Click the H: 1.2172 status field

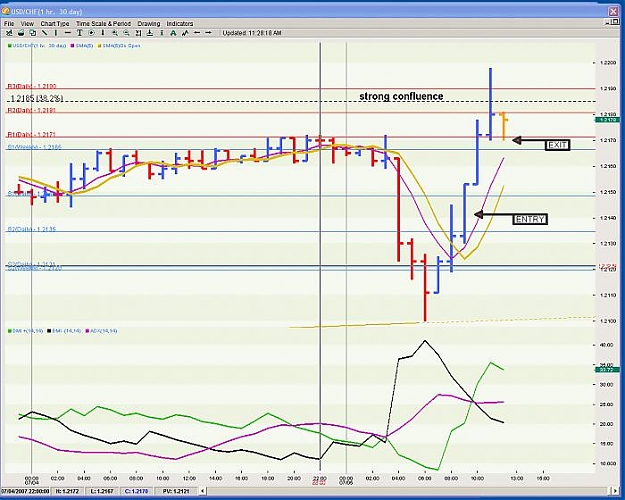(67, 491)
